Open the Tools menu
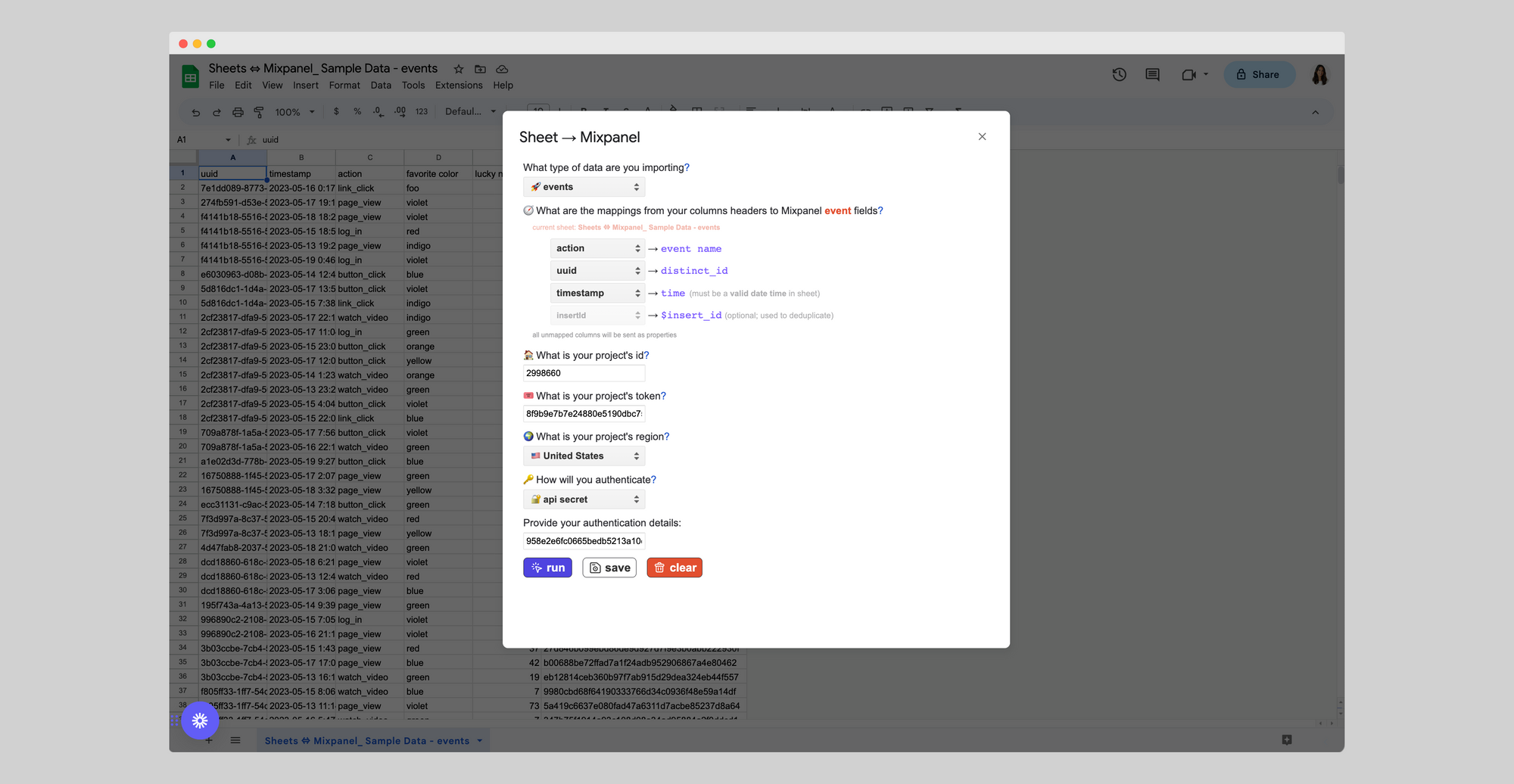Screen dimensions: 1514x784 click(x=413, y=86)
